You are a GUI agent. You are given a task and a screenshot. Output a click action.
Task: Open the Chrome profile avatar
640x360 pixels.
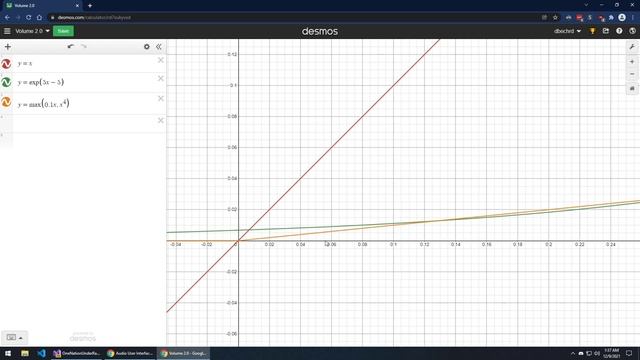click(622, 18)
